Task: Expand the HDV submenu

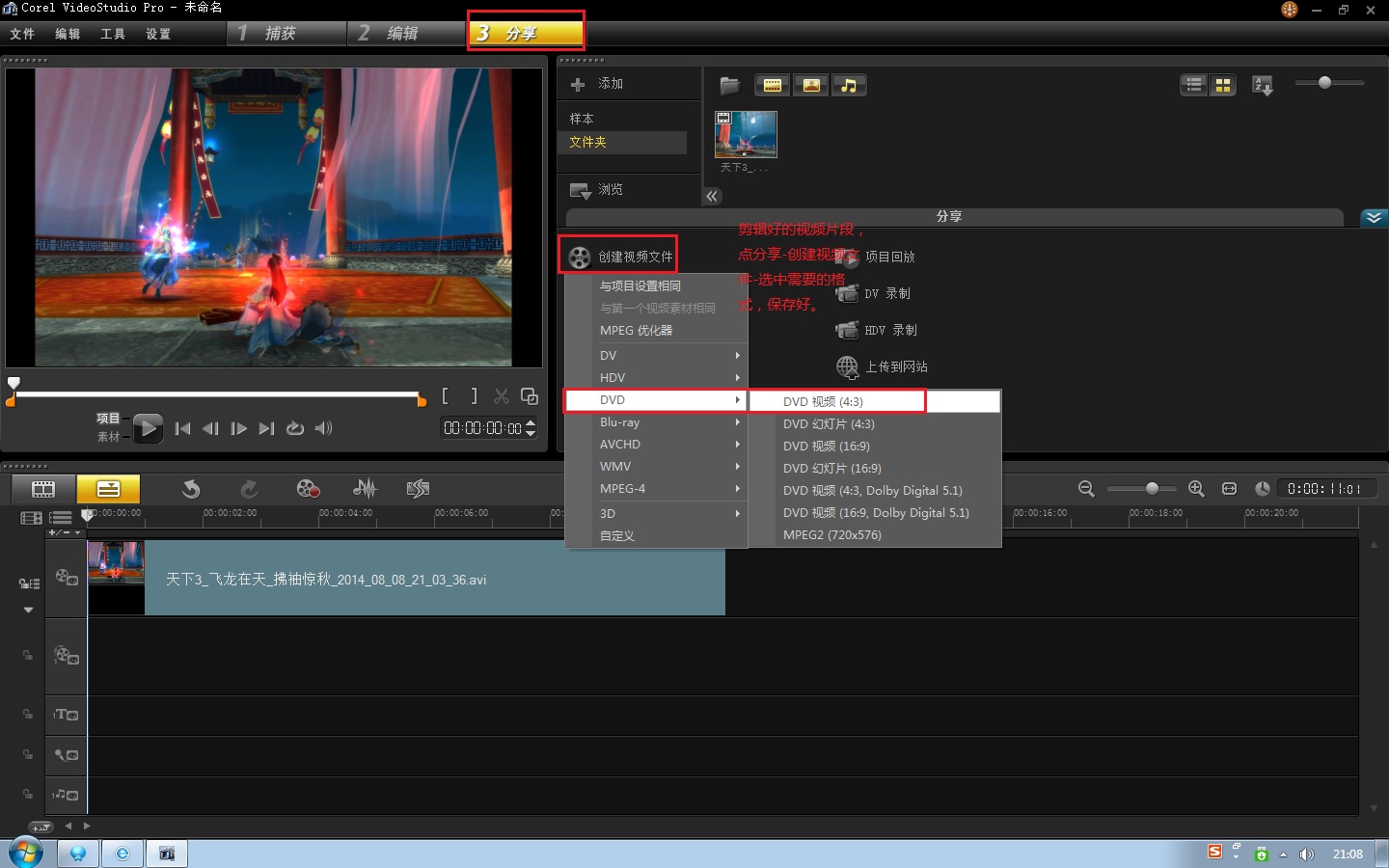Action: coord(657,378)
